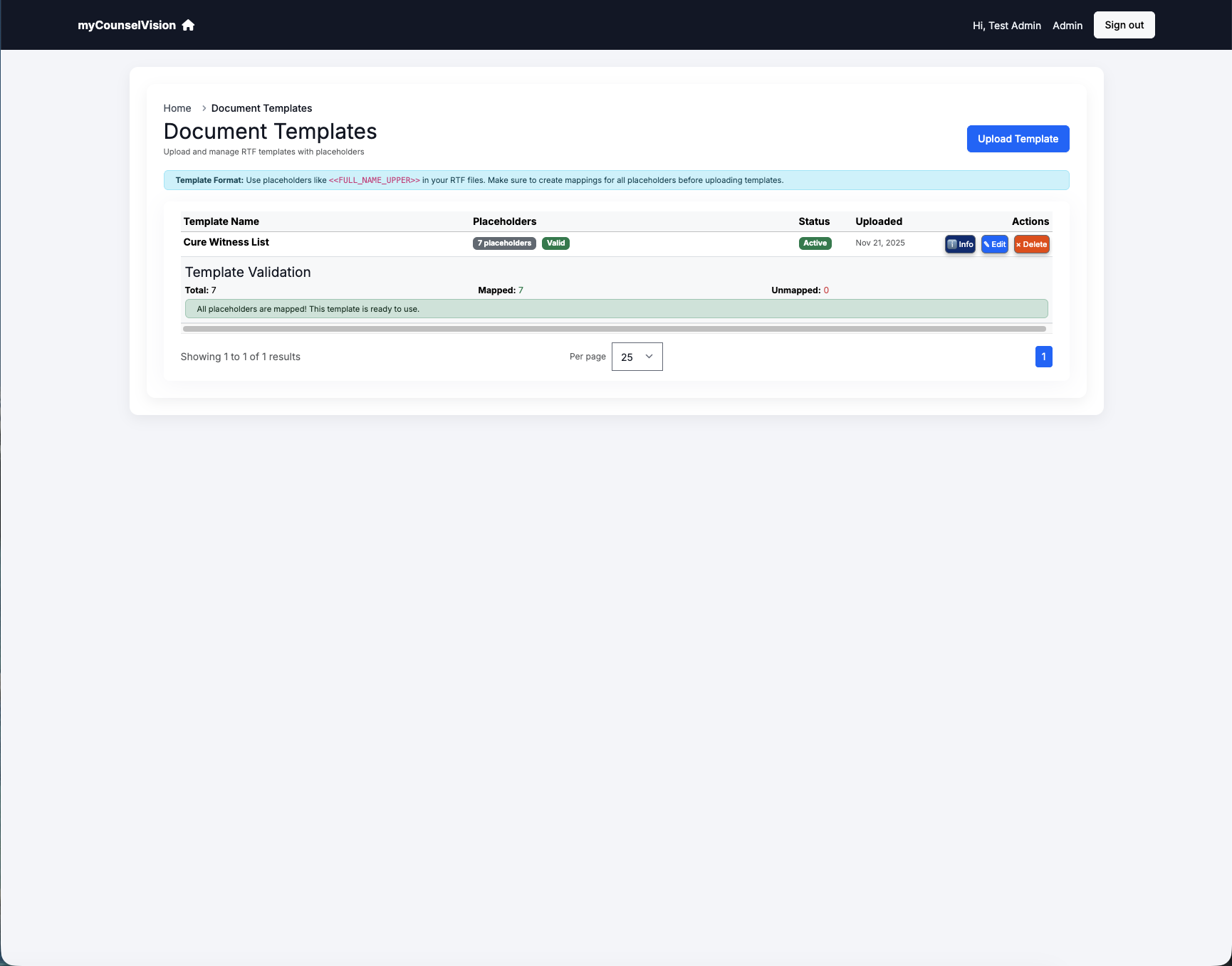Click the Template Name column header
Screen dimensions: 1232x966
221,221
